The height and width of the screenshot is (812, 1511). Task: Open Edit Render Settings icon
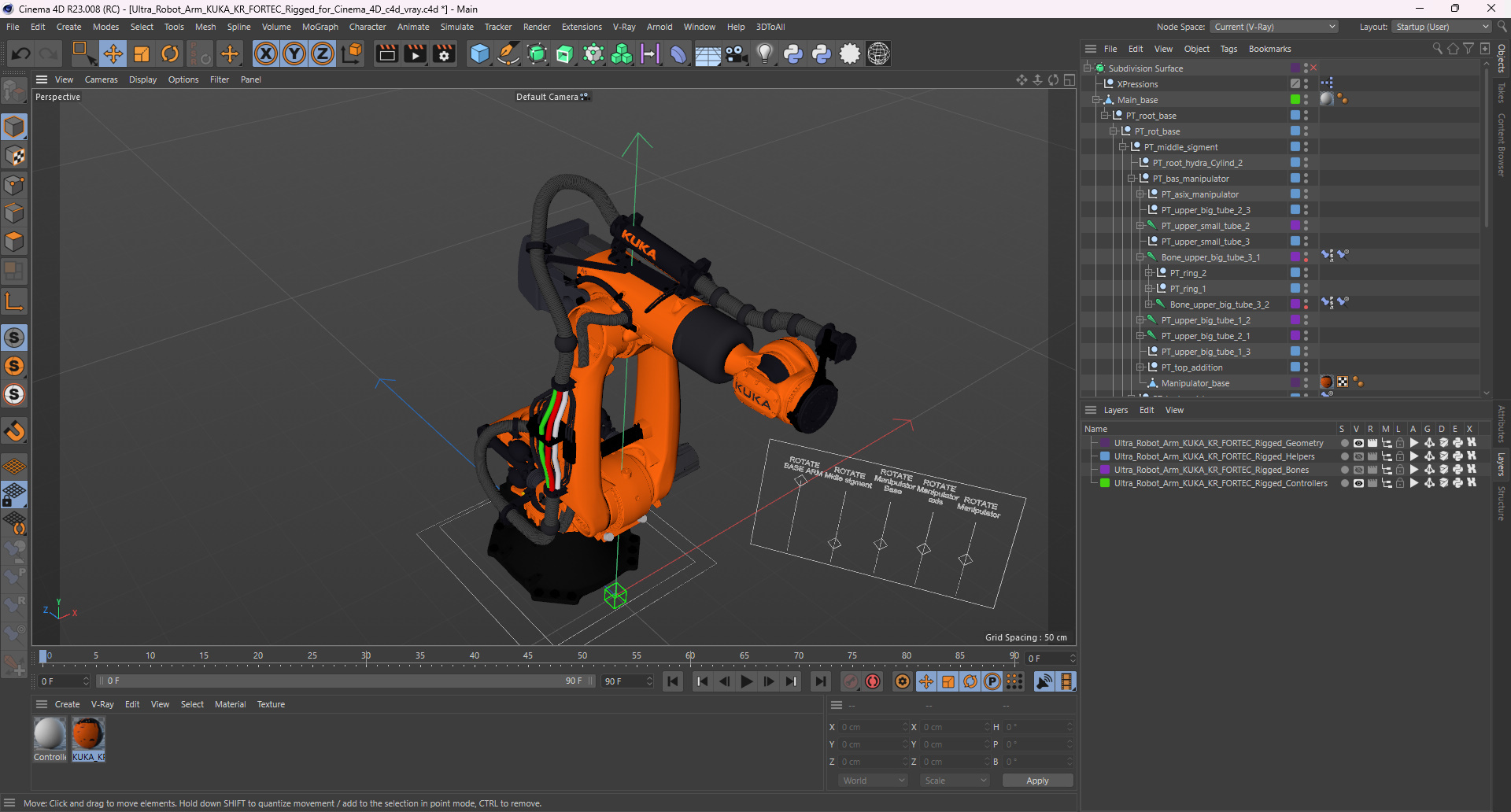point(445,54)
